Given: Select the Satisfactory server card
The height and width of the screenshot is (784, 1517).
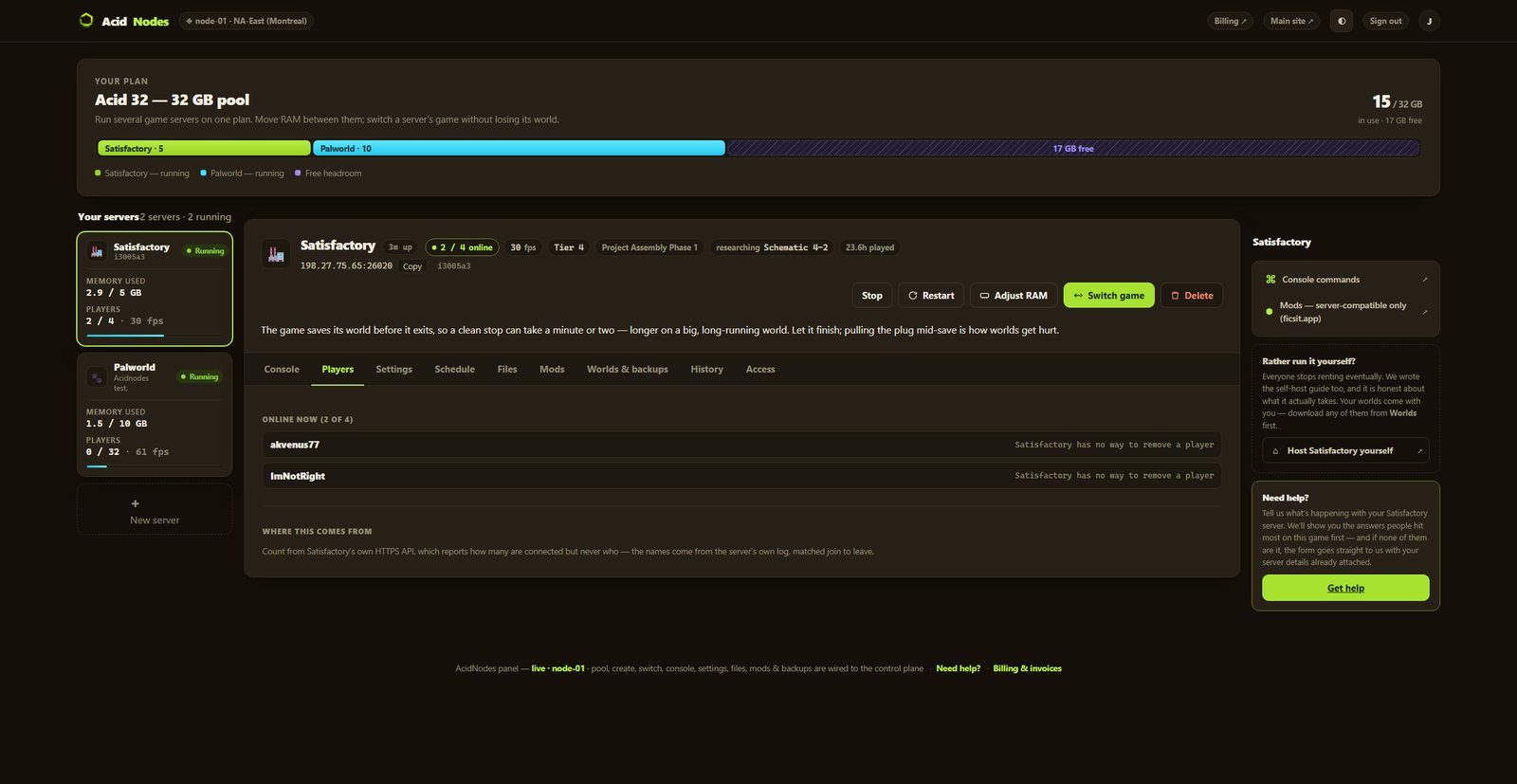Looking at the screenshot, I should click(155, 289).
